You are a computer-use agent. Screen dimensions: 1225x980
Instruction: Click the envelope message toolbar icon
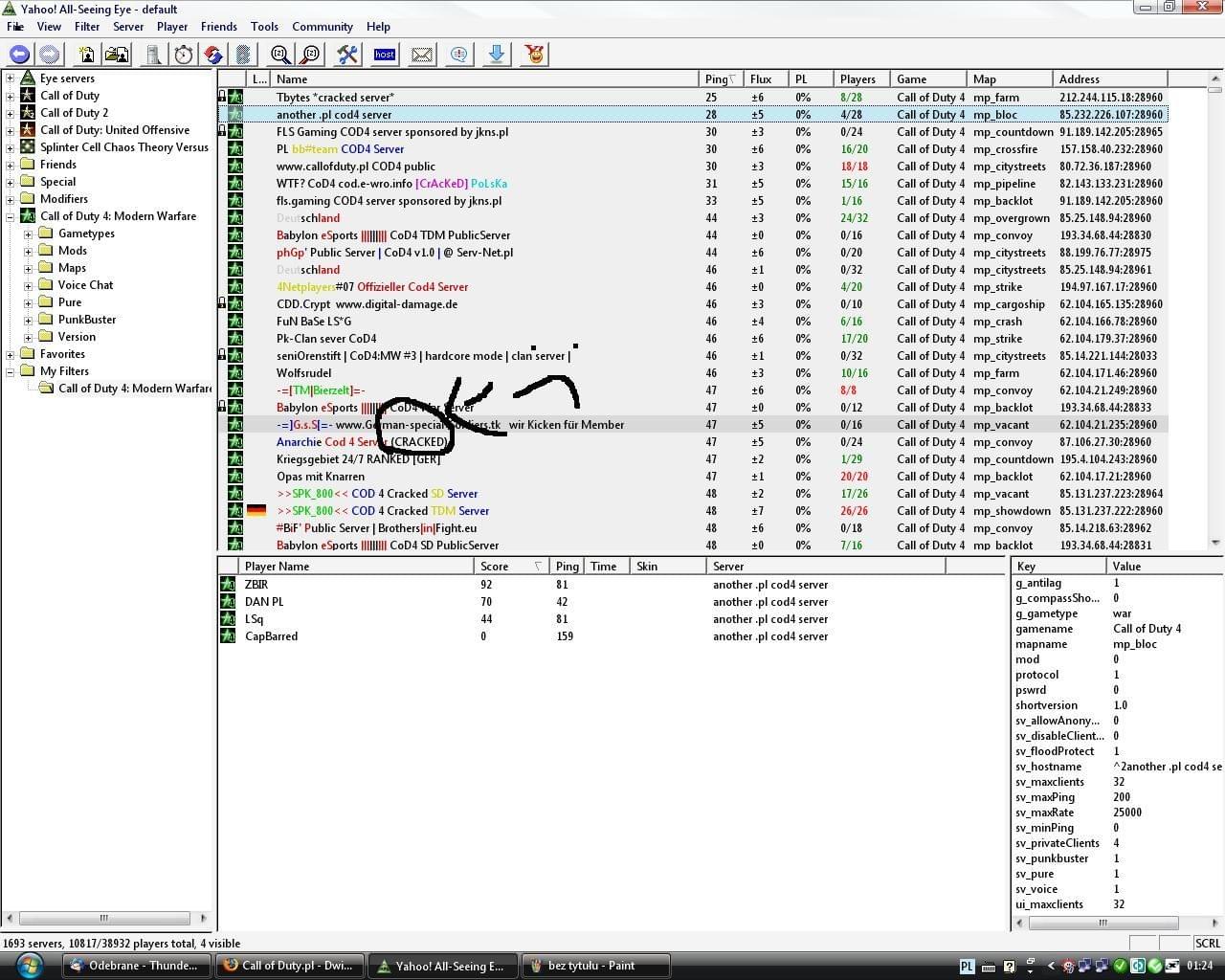click(x=422, y=55)
